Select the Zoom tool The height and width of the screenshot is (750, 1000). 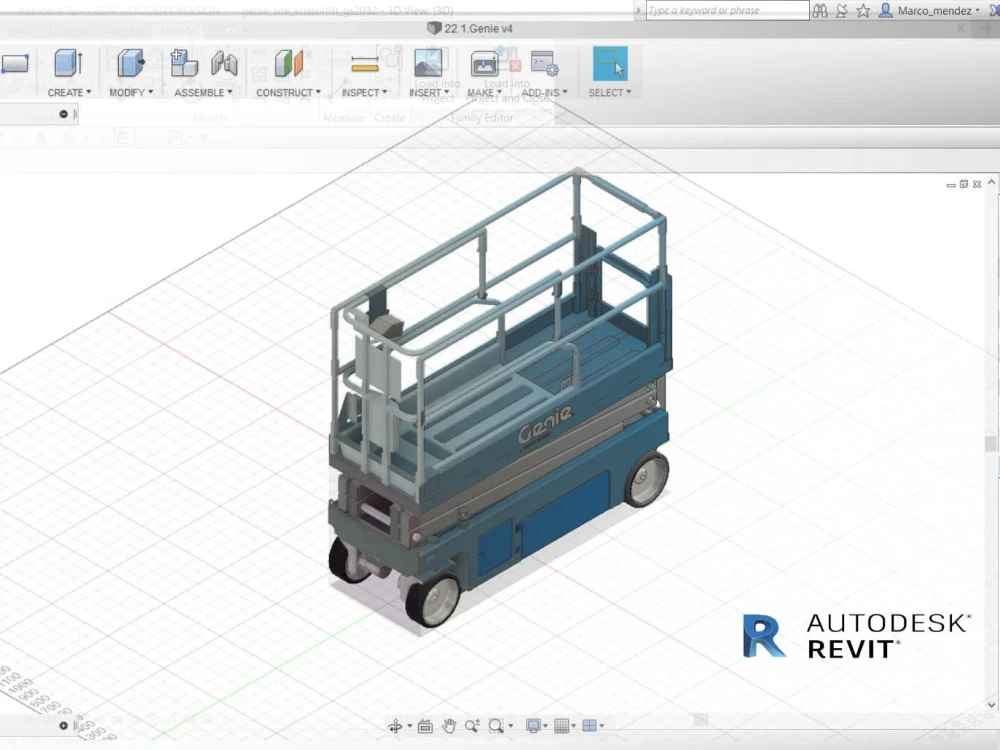point(473,725)
